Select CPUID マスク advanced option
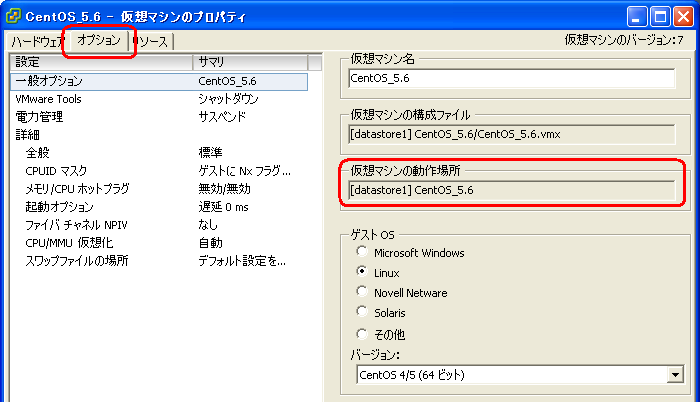Viewport: 700px width, 402px height. click(x=56, y=171)
